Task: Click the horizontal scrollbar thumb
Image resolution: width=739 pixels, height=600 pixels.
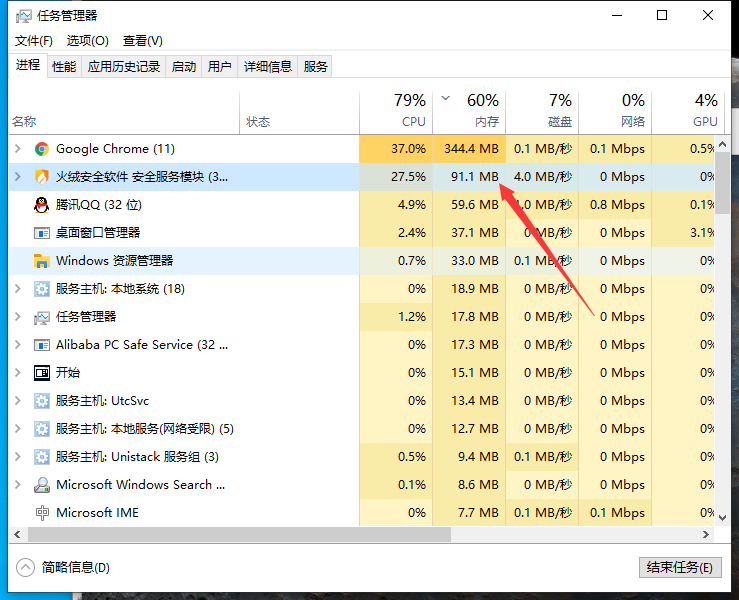Action: click(x=239, y=534)
